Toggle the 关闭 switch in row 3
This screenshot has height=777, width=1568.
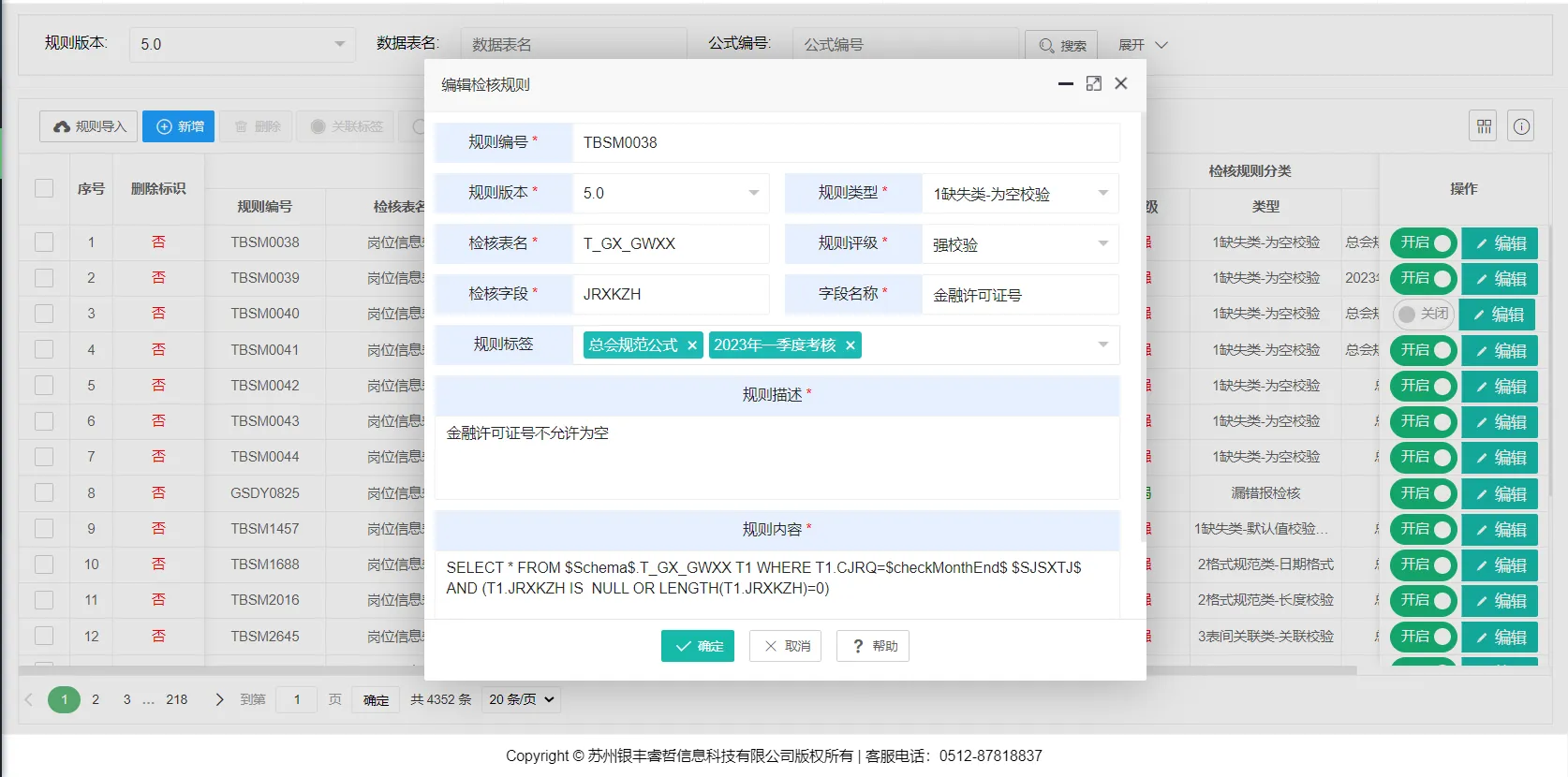pos(1422,315)
